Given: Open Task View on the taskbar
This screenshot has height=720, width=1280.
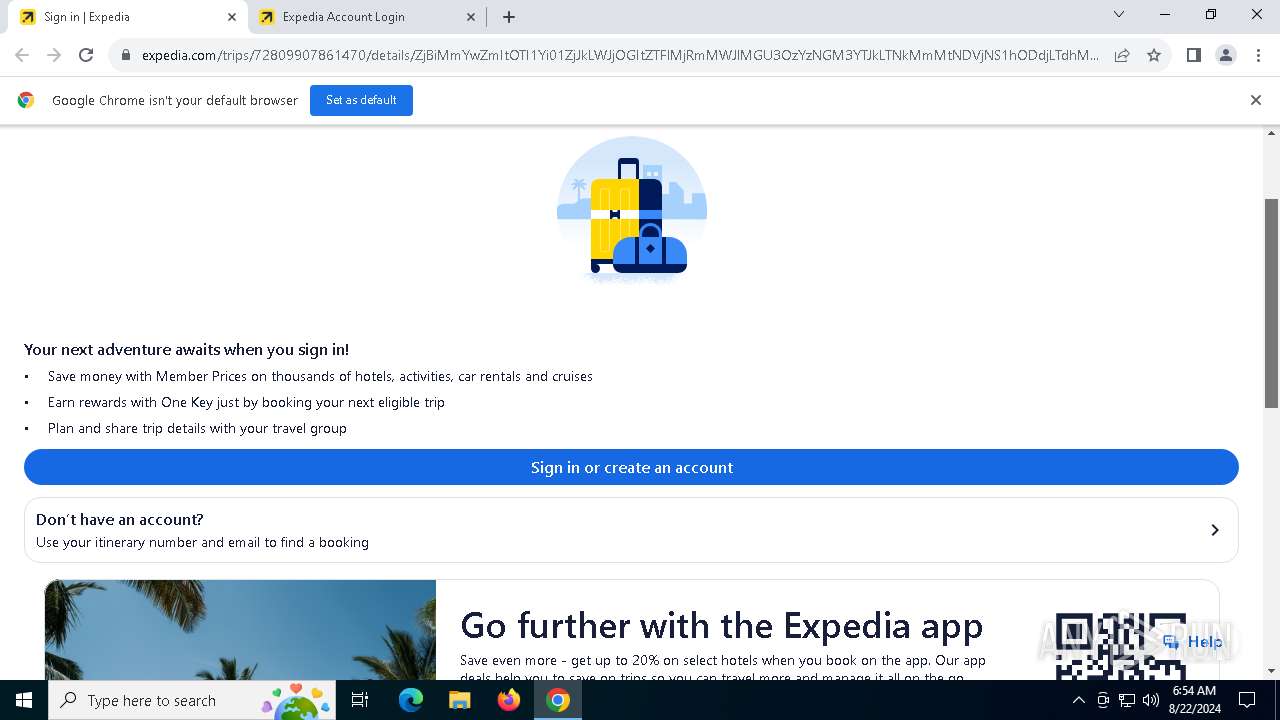Looking at the screenshot, I should (360, 700).
